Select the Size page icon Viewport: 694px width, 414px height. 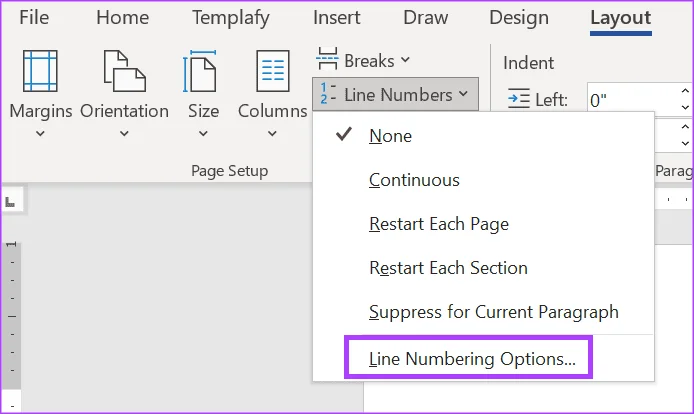(x=200, y=70)
